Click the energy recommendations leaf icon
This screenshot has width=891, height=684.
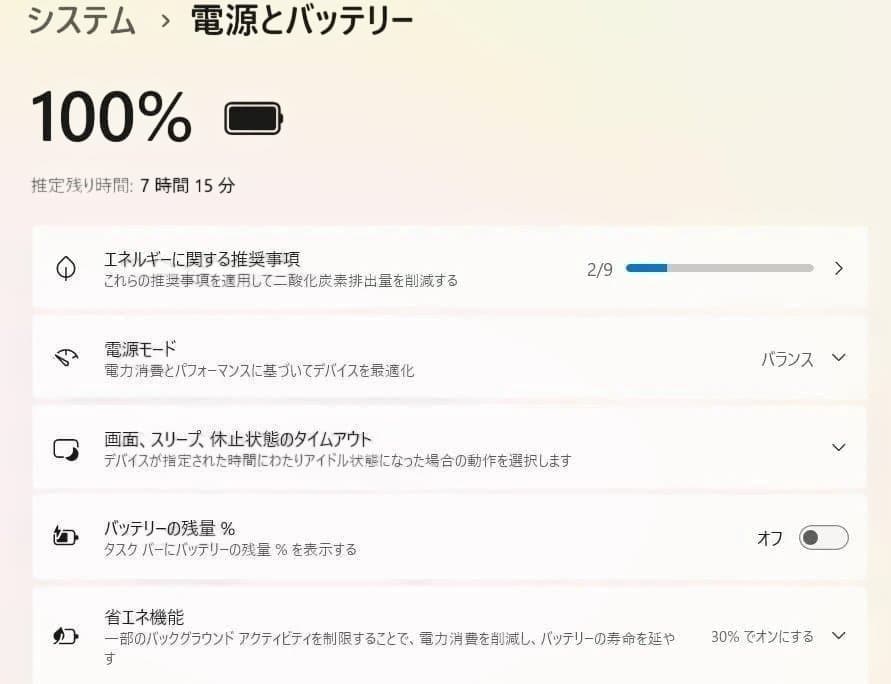click(x=65, y=268)
